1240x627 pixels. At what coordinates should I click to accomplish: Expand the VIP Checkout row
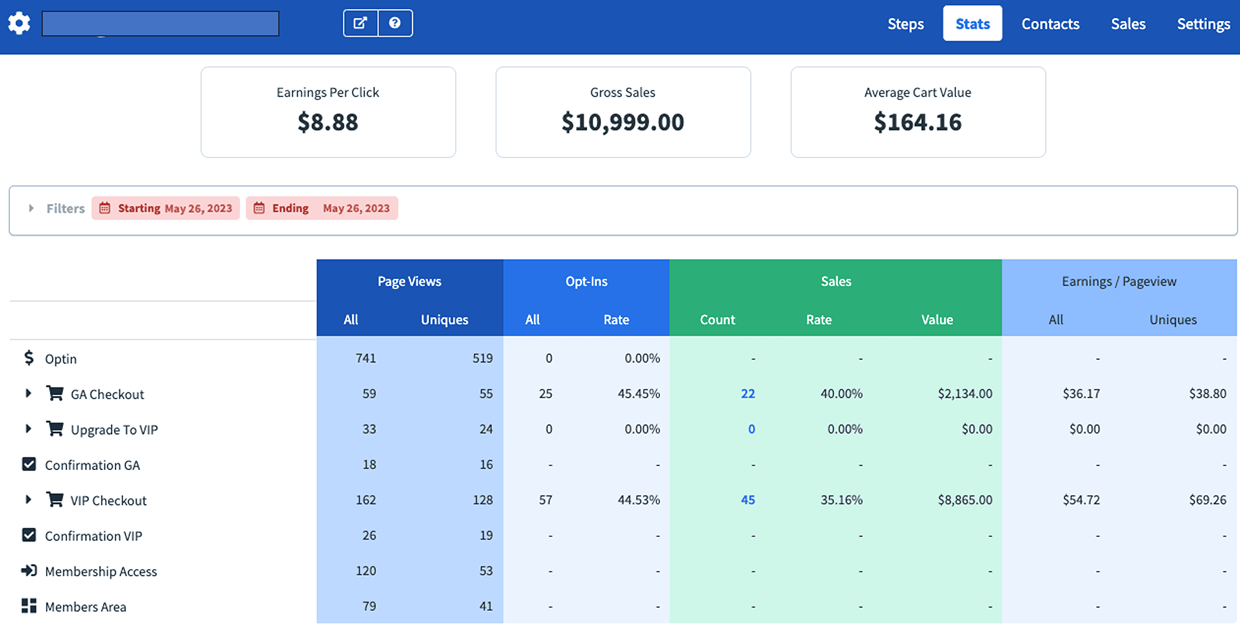29,500
